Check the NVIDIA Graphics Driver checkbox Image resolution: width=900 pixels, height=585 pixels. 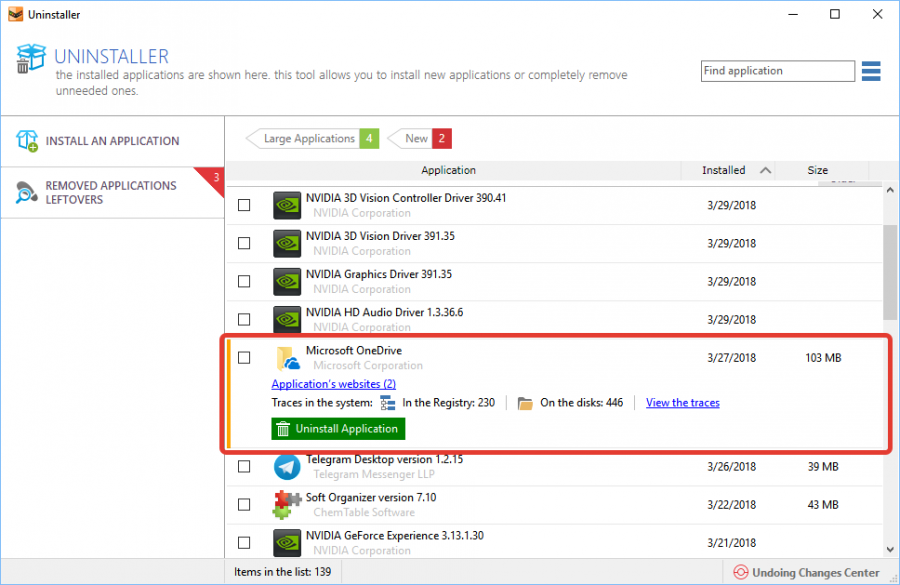pyautogui.click(x=244, y=281)
